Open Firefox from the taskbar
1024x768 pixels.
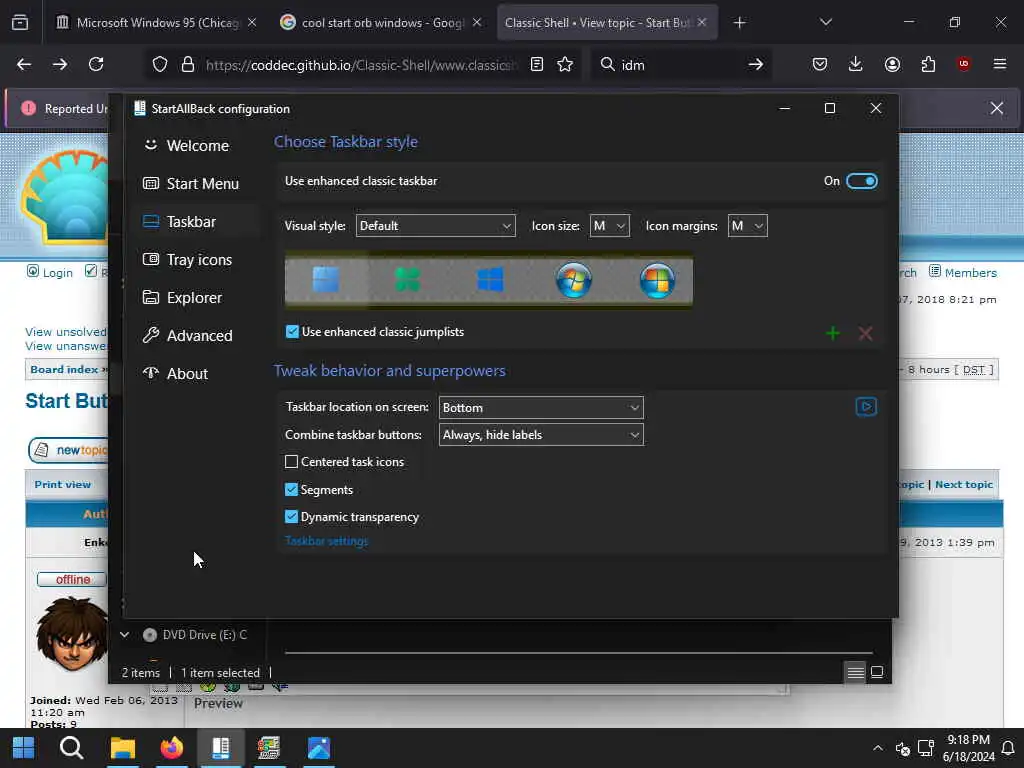[x=172, y=748]
